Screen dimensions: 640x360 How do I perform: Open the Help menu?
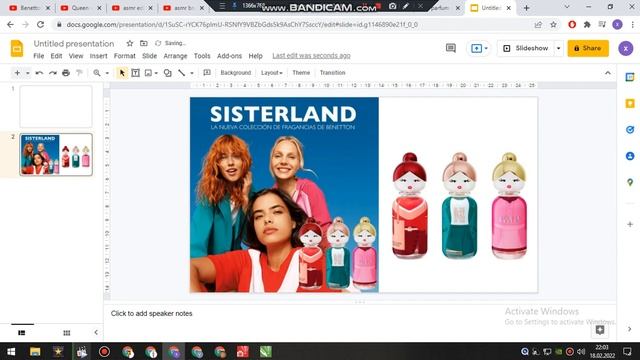[x=256, y=56]
